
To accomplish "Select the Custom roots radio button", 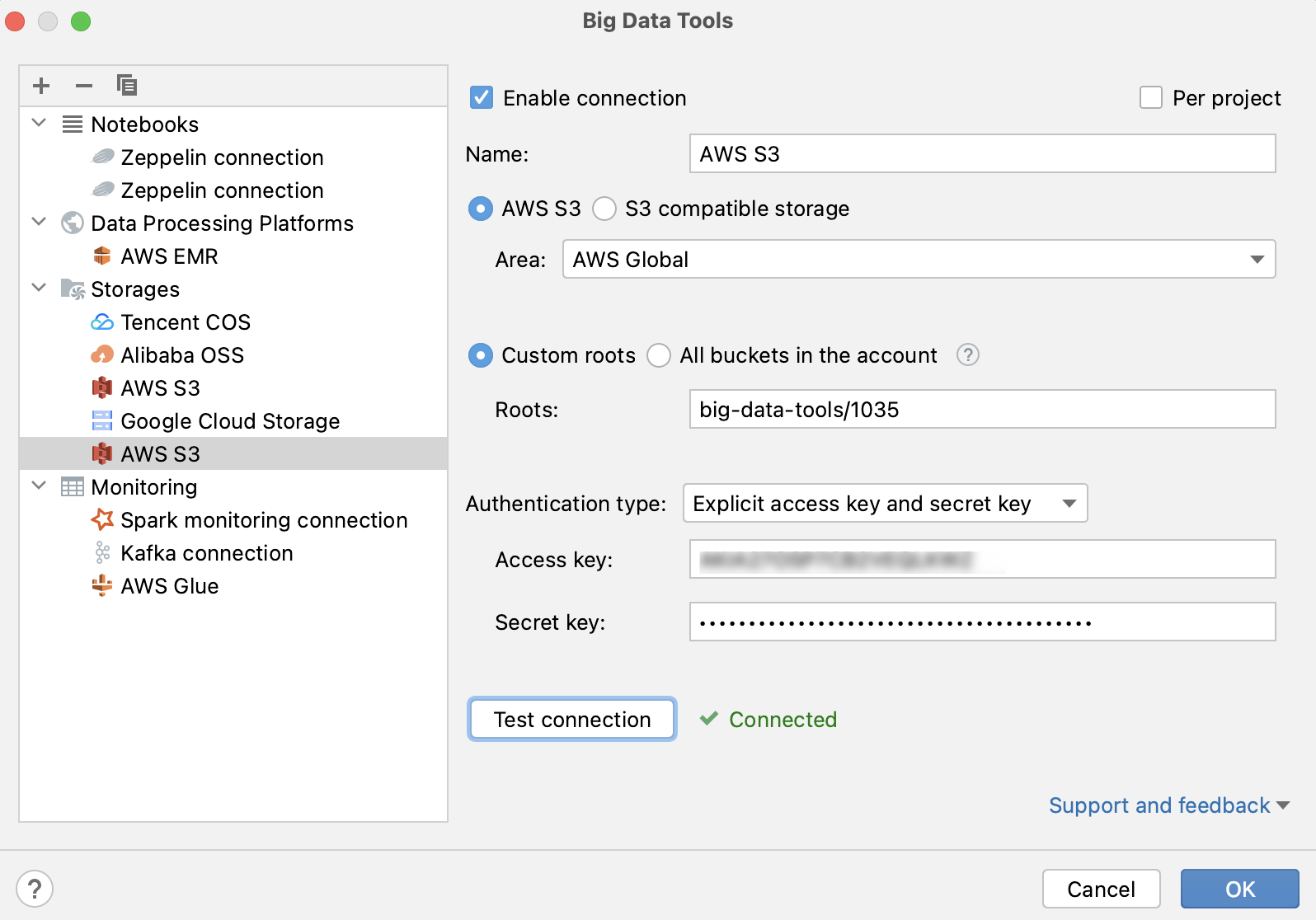I will pos(481,355).
